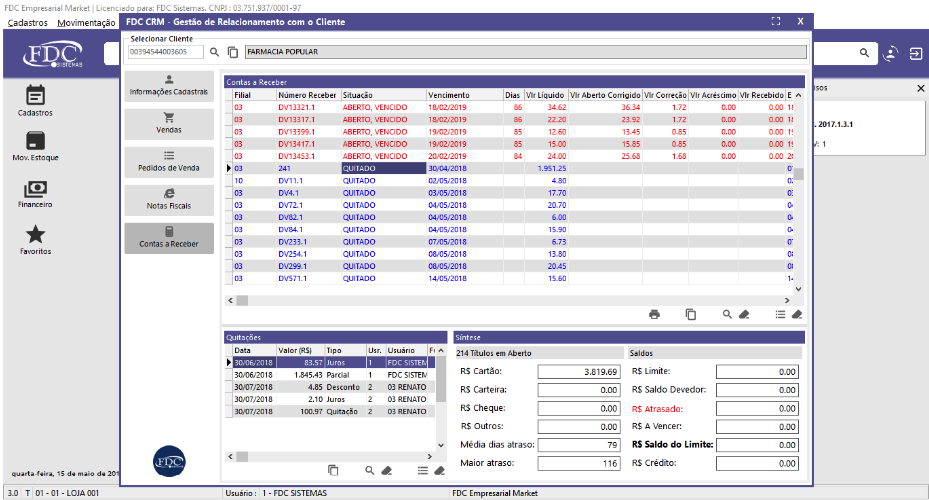Viewport: 929px width, 500px height.
Task: Open the Vendas section
Action: click(x=169, y=124)
